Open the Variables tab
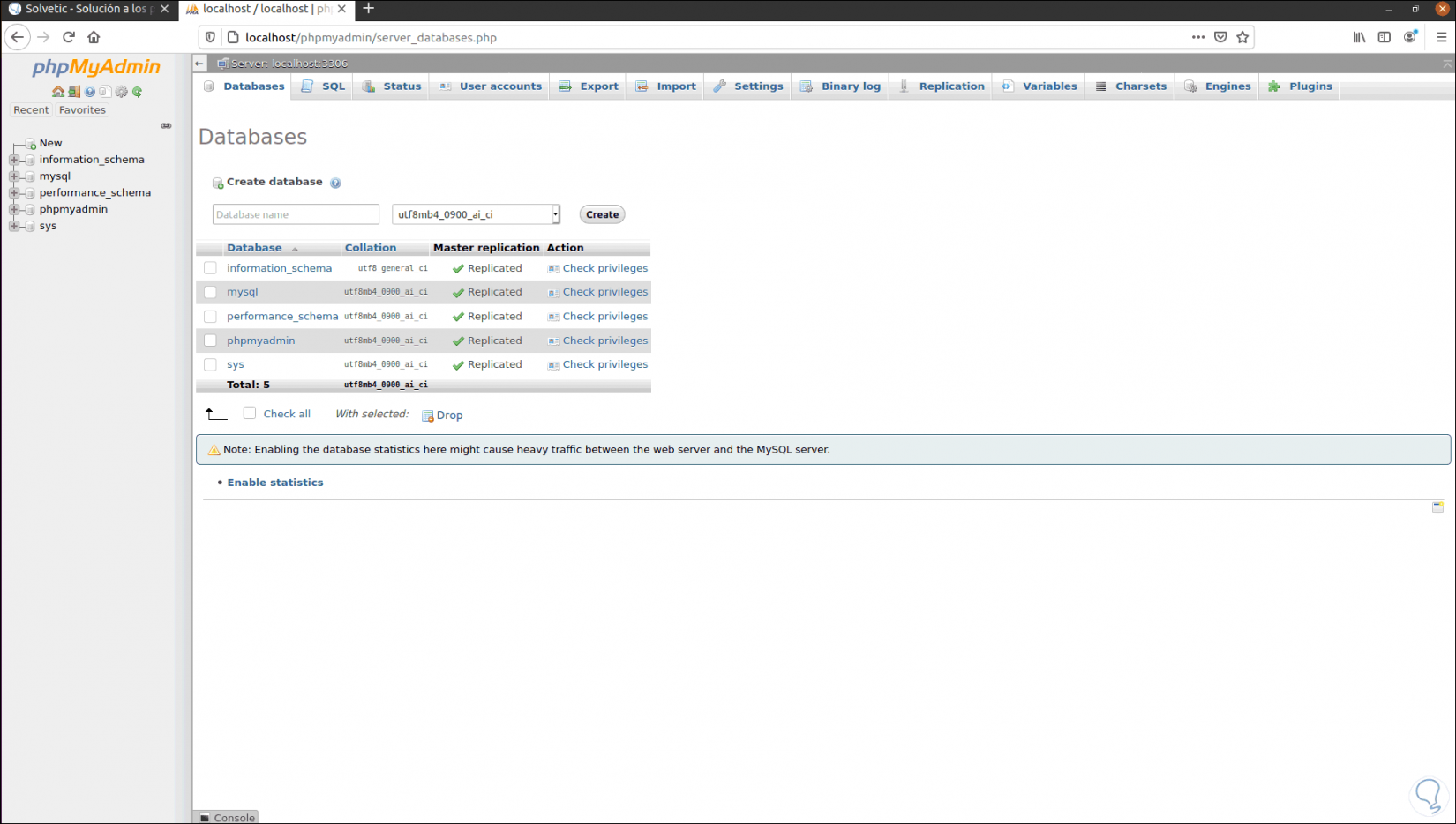This screenshot has width=1456, height=824. pos(1039,86)
